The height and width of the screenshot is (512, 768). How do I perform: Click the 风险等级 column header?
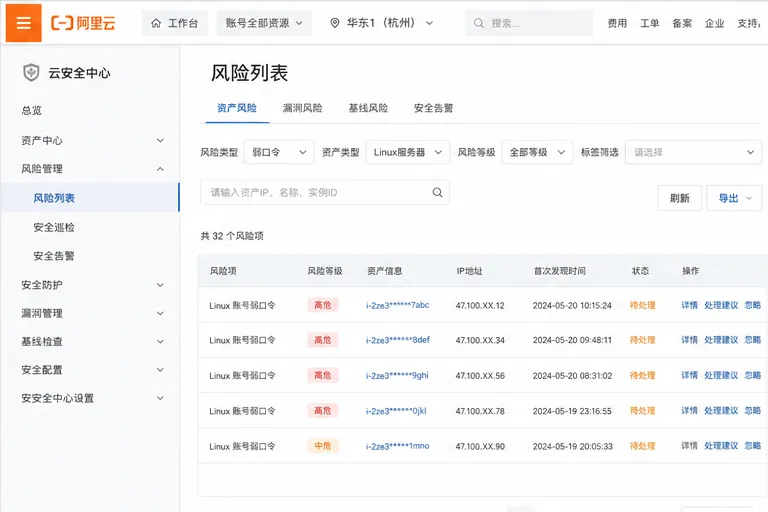click(325, 271)
